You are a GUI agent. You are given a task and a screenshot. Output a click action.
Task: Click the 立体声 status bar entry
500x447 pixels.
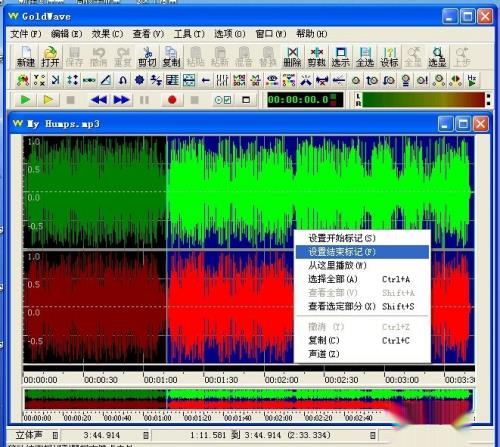[29, 435]
